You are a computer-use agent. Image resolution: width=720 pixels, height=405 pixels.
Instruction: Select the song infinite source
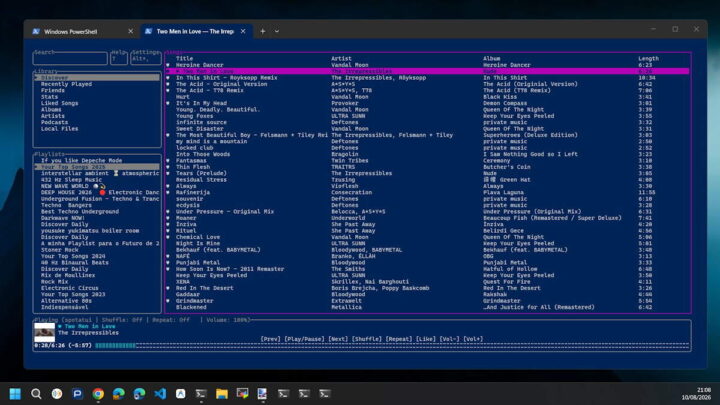201,123
